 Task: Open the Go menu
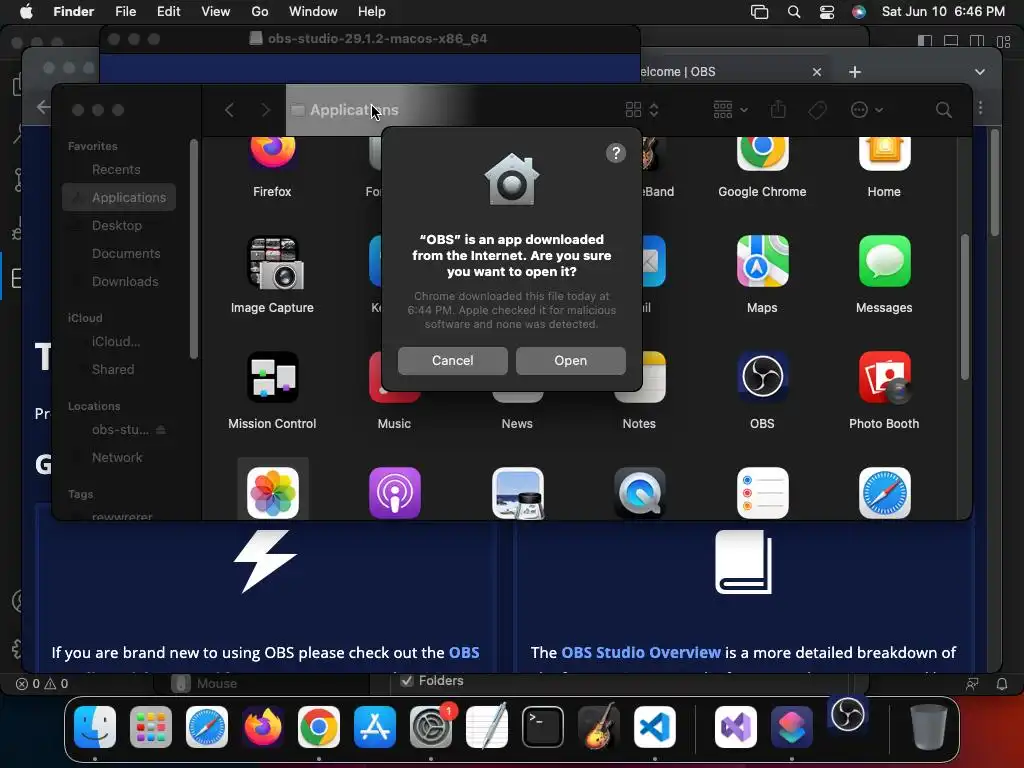pos(260,12)
